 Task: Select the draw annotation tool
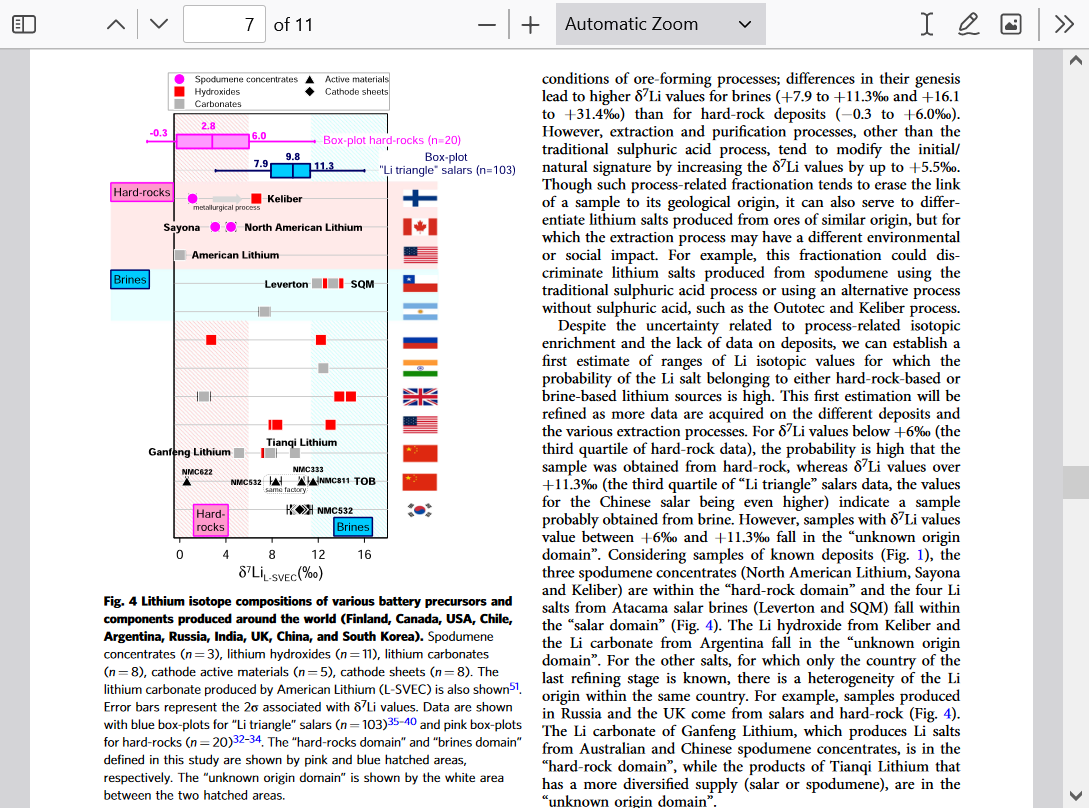(x=968, y=24)
